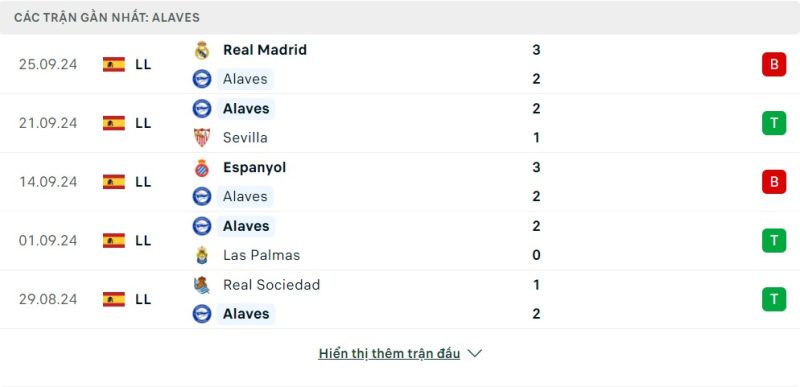800x387 pixels.
Task: Select the Las Palmas team name
Action: 261,255
